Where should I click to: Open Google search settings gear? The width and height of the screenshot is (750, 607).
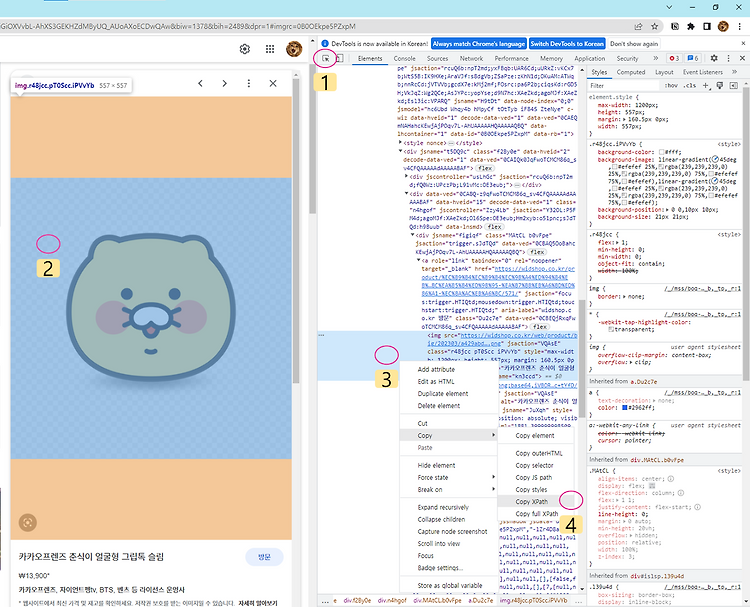coord(245,49)
